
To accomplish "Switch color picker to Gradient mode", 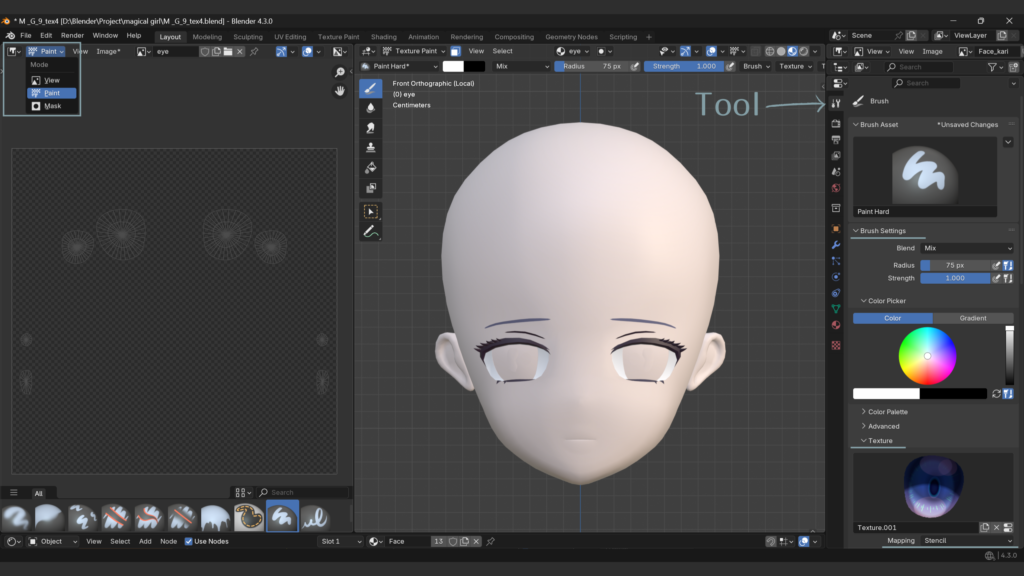I will [972, 318].
